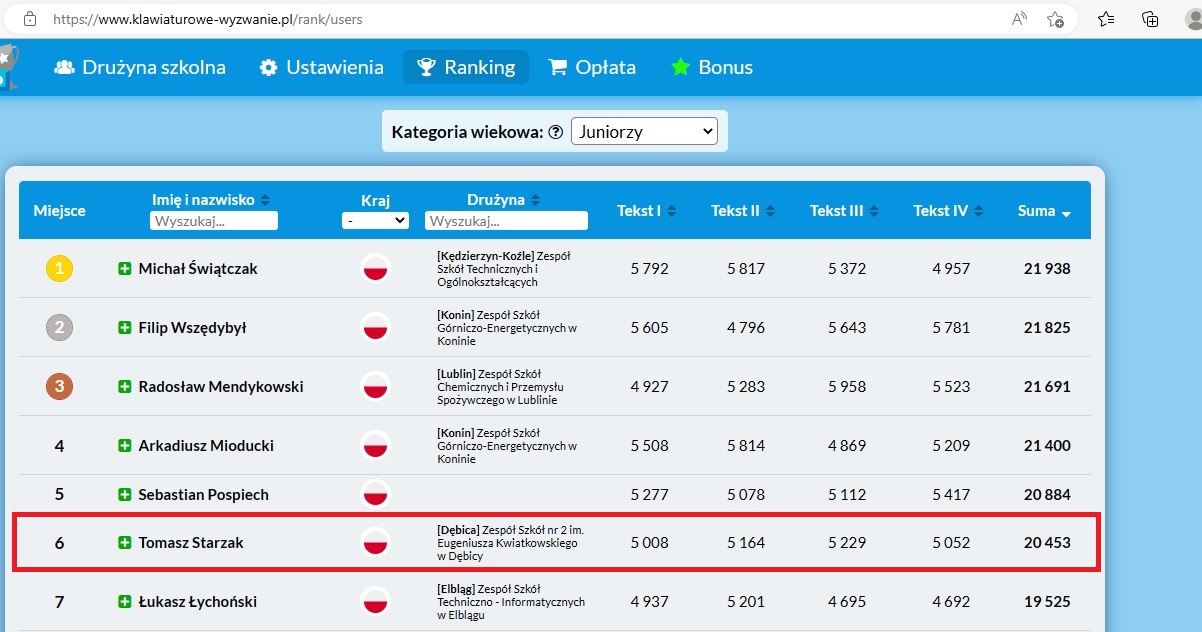
Task: Sort by Tekst IV column
Action: (948, 211)
